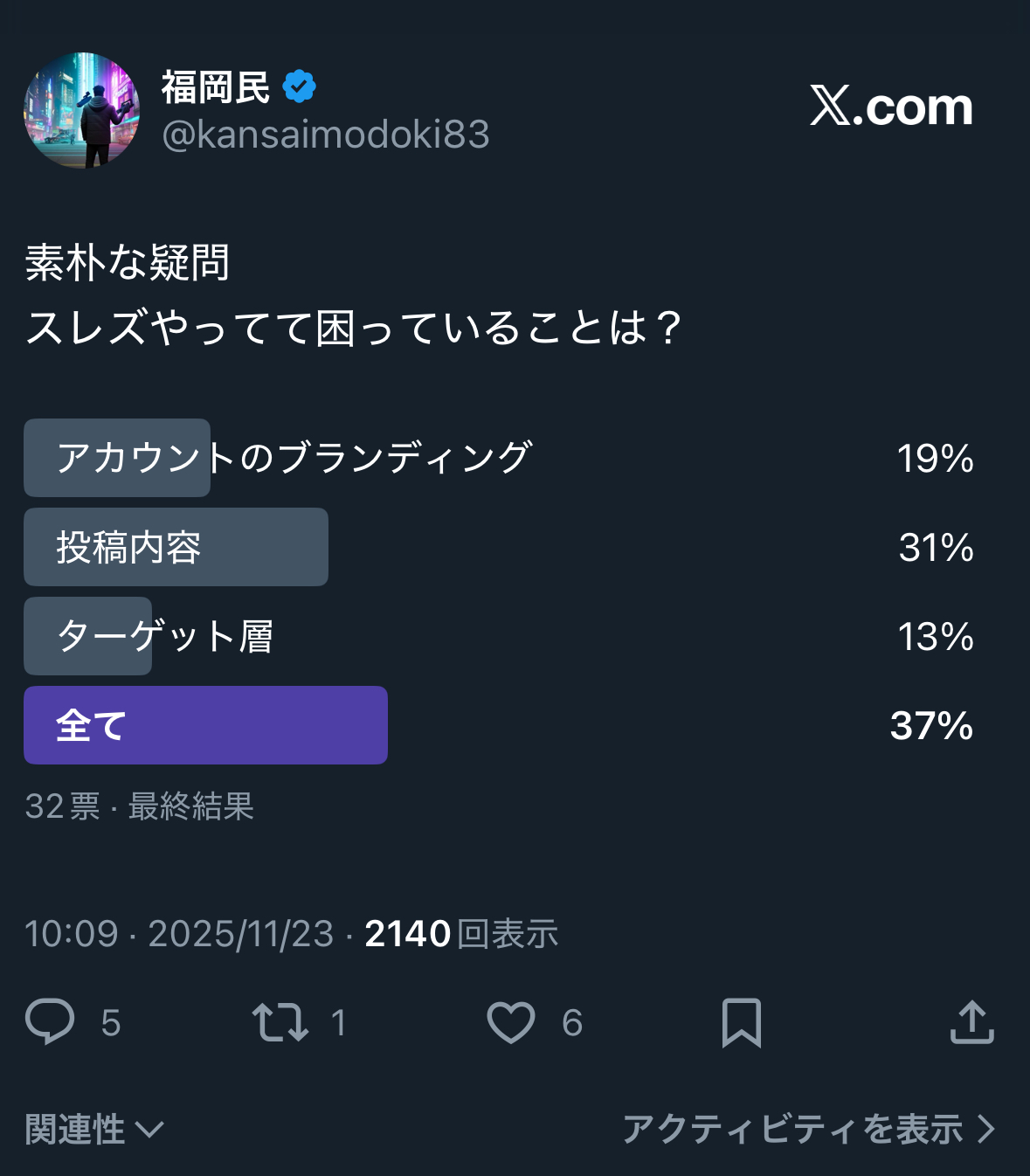Open the 福岡民 profile avatar
Screen dimensions: 1030x1176
[81, 110]
